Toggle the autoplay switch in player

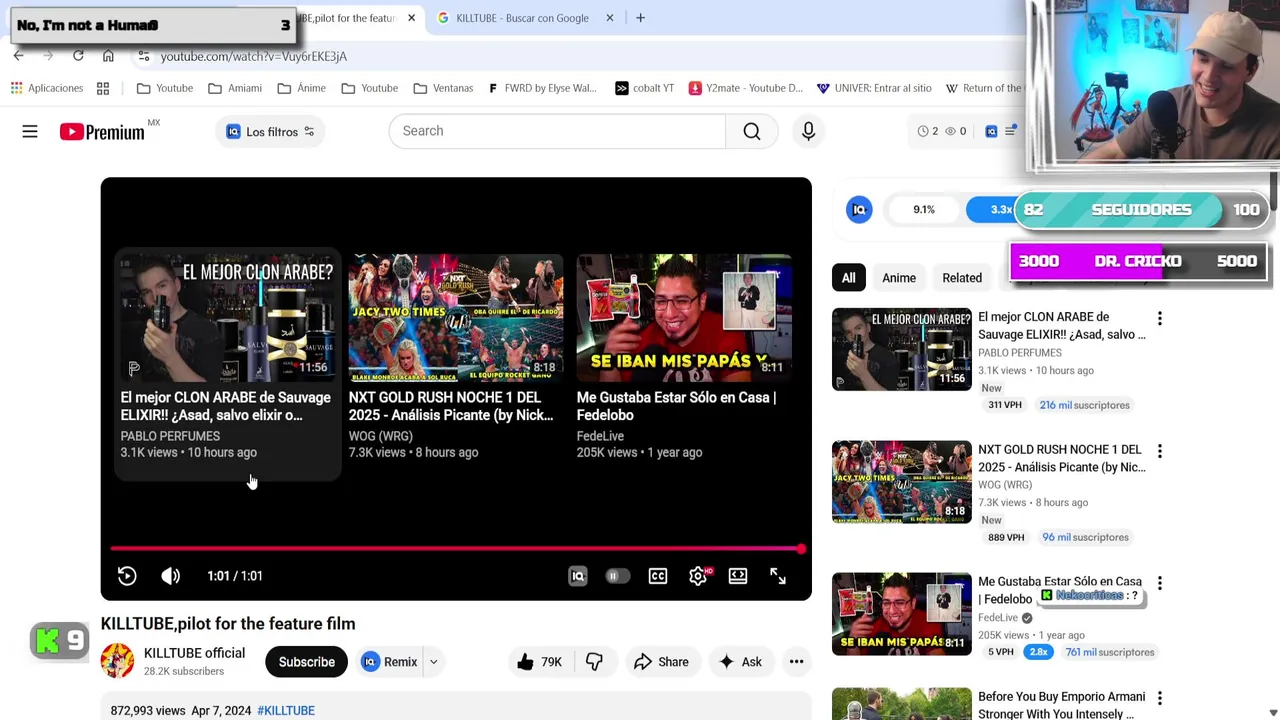[617, 576]
